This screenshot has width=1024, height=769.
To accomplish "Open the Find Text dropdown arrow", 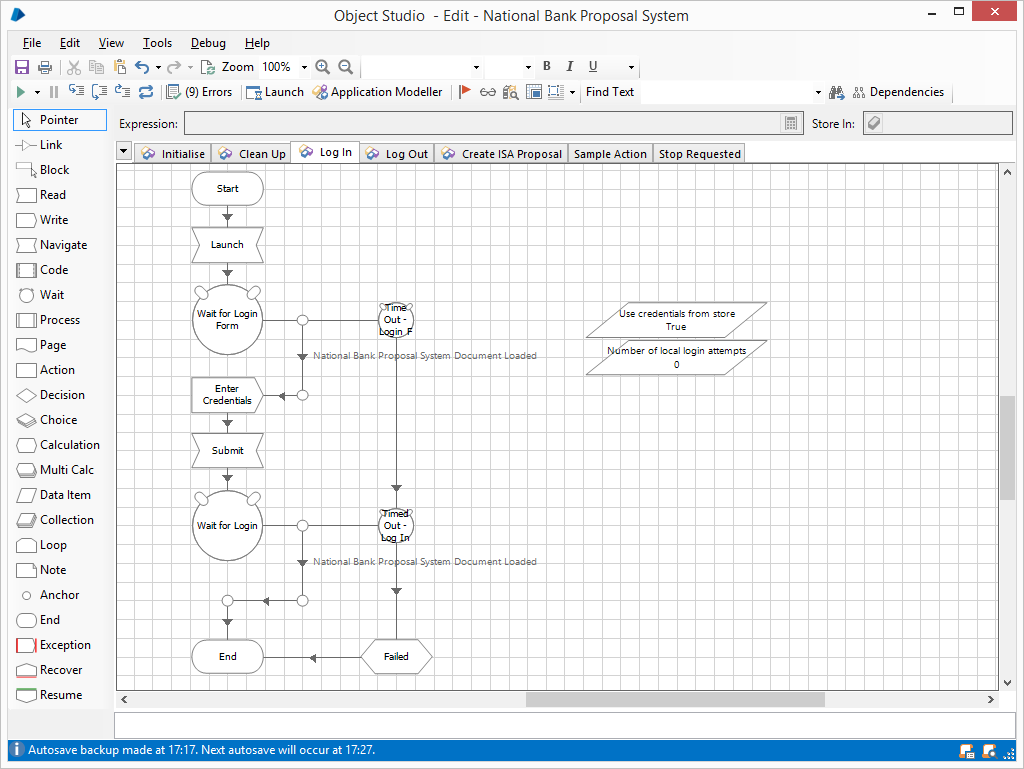I will click(818, 92).
